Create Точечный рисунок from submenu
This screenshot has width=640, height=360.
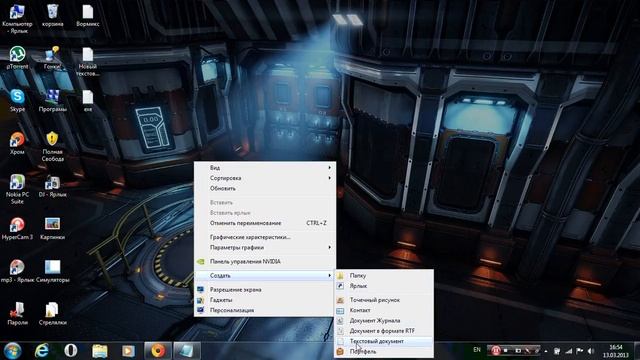pyautogui.click(x=384, y=300)
